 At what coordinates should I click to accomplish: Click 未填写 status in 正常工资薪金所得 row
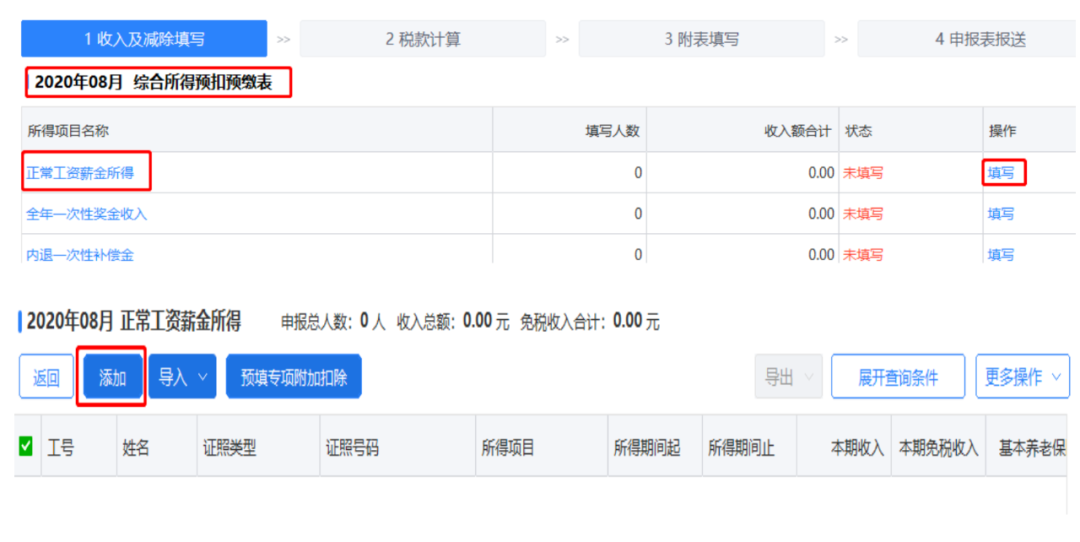point(863,173)
